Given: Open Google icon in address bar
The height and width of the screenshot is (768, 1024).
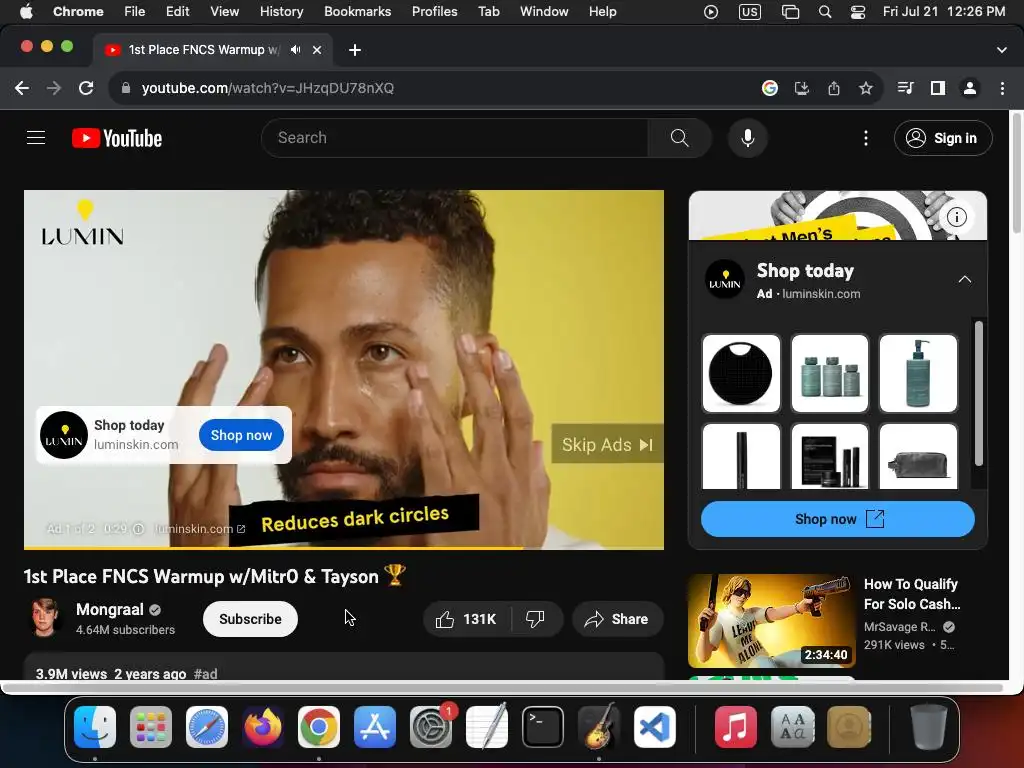Looking at the screenshot, I should coord(770,88).
